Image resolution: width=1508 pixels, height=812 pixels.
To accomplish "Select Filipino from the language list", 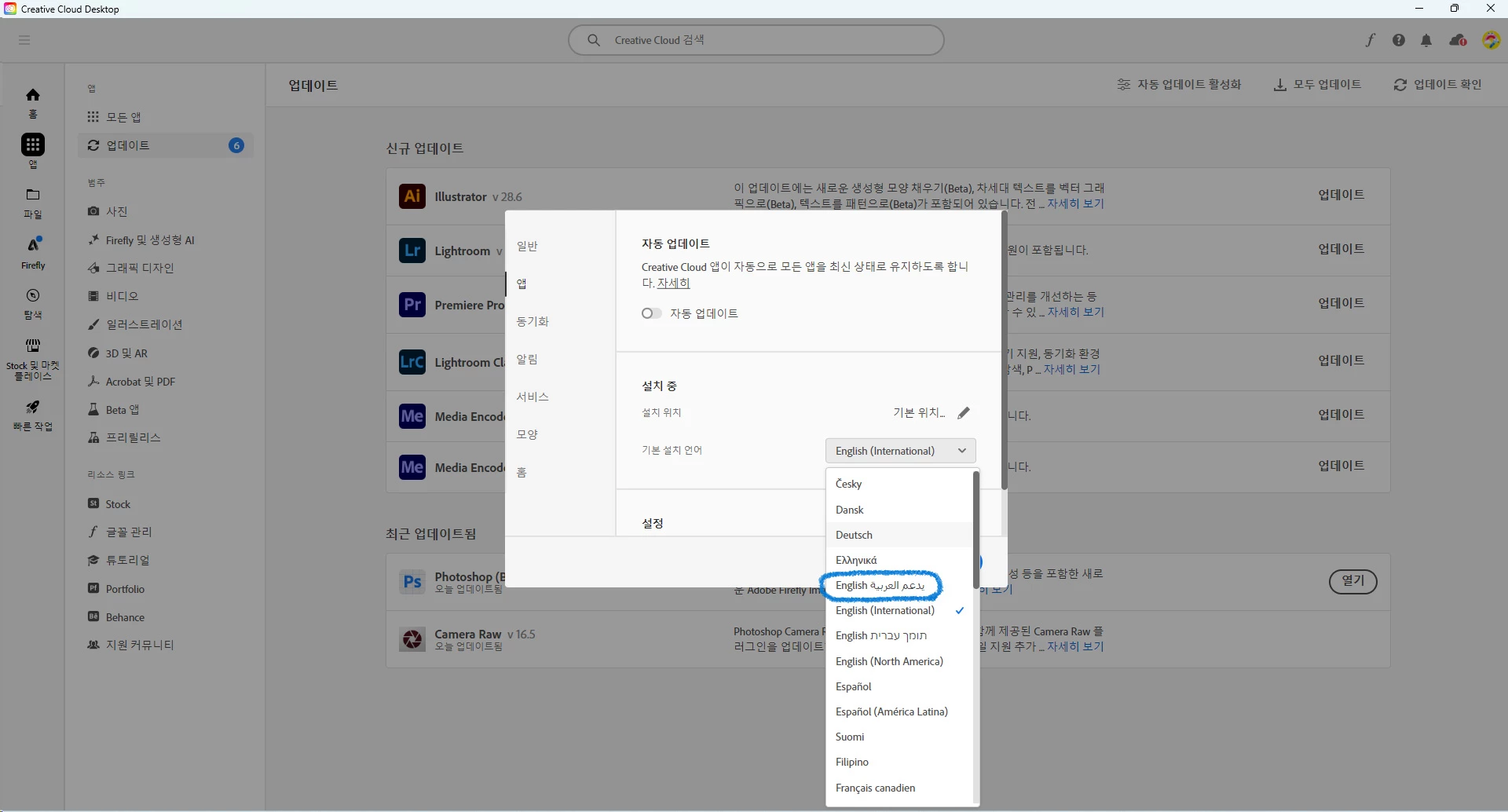I will tap(899, 762).
